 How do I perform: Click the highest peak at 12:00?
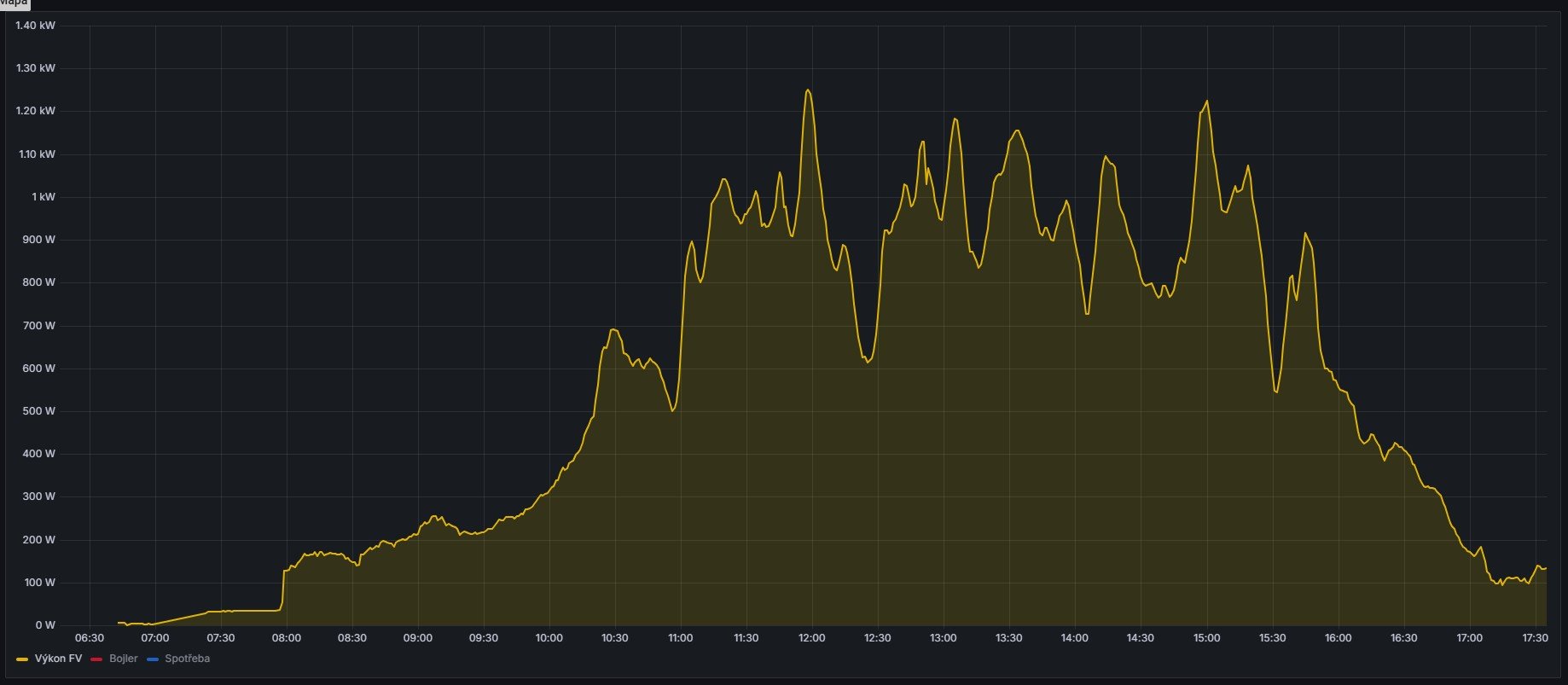(807, 90)
